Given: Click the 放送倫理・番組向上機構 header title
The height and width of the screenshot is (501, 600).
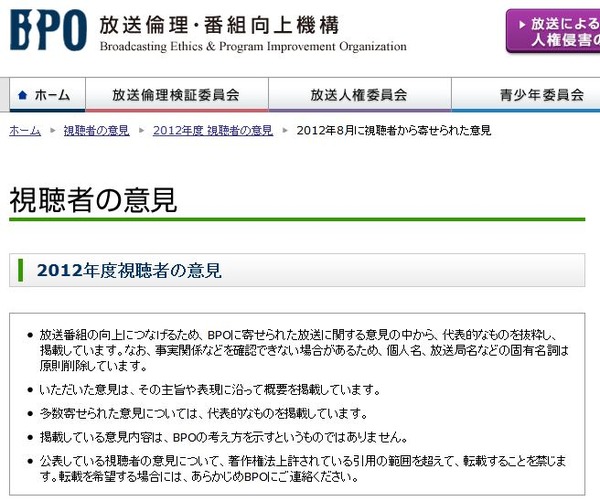Looking at the screenshot, I should [x=219, y=25].
